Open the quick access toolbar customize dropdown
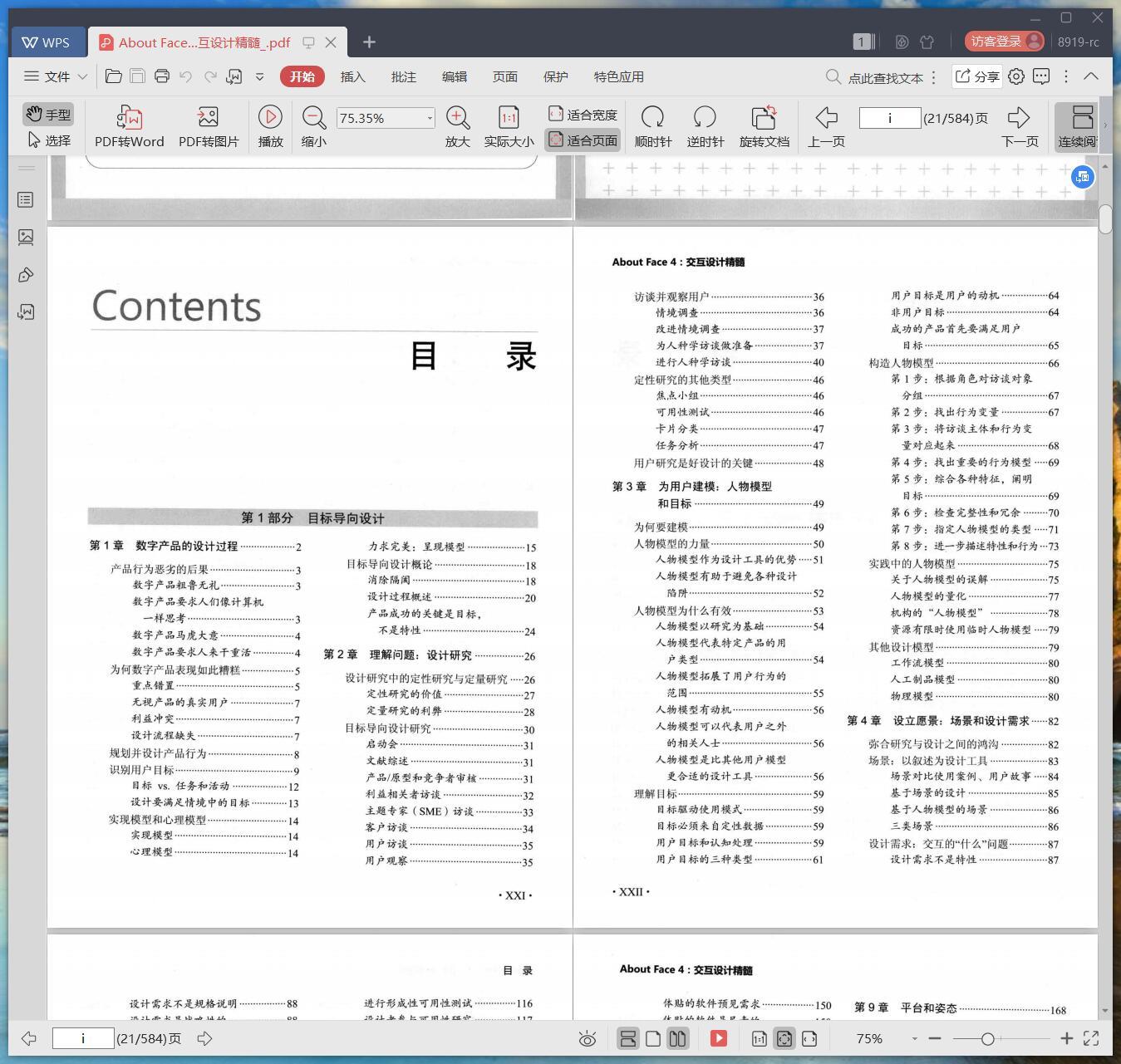 259,76
